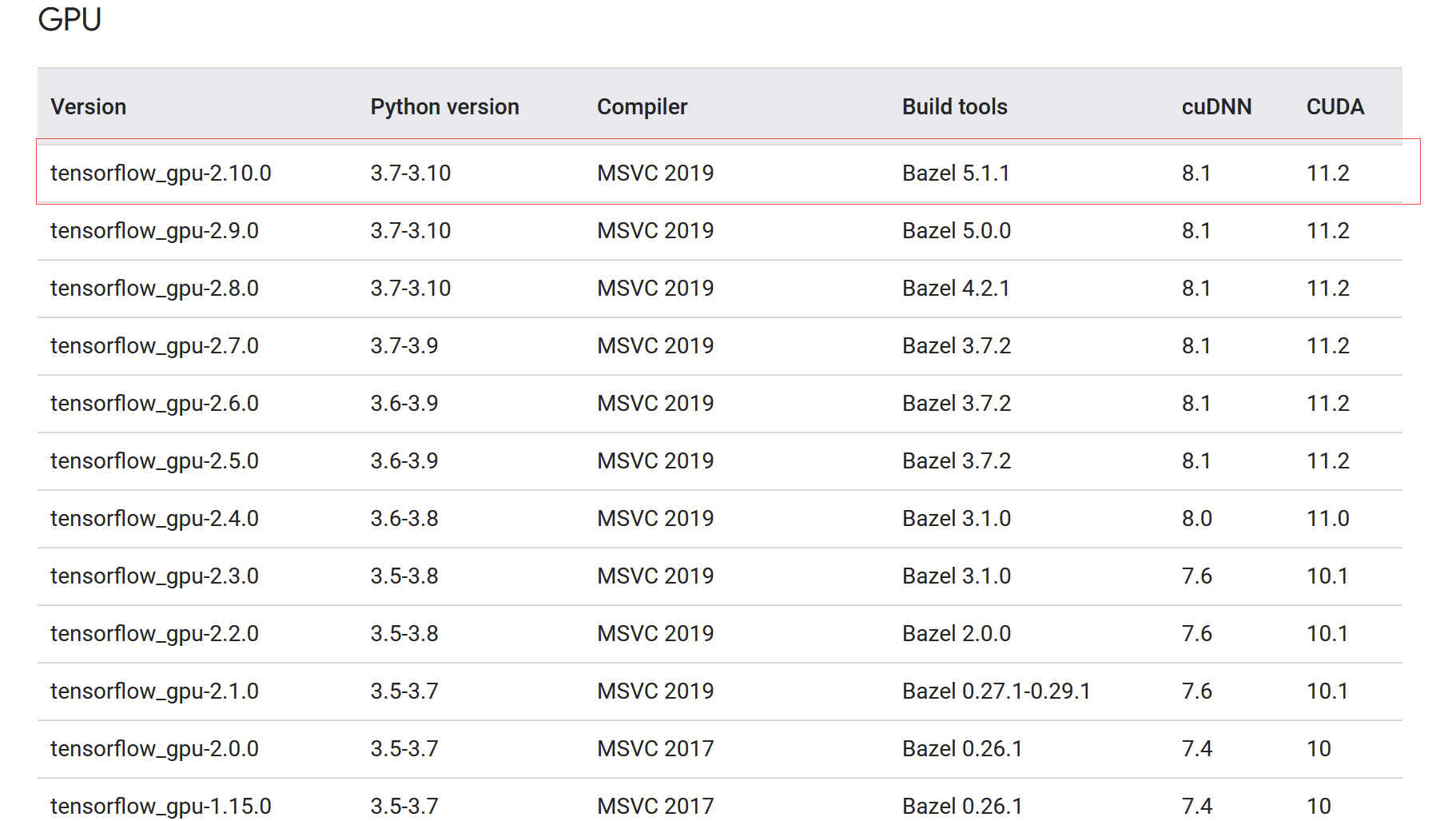The width and height of the screenshot is (1456, 821).
Task: Click Python 3.5-3.7 in the 2.1.0 row
Action: (x=404, y=691)
